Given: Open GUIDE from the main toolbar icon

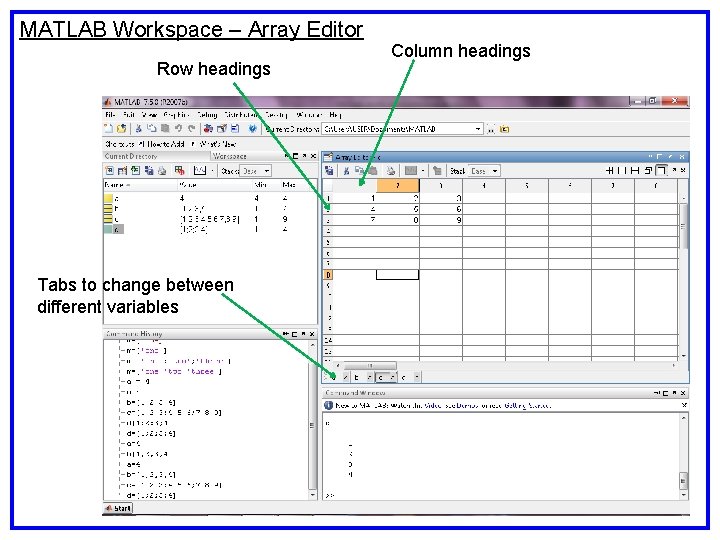Looking at the screenshot, I should (222, 129).
